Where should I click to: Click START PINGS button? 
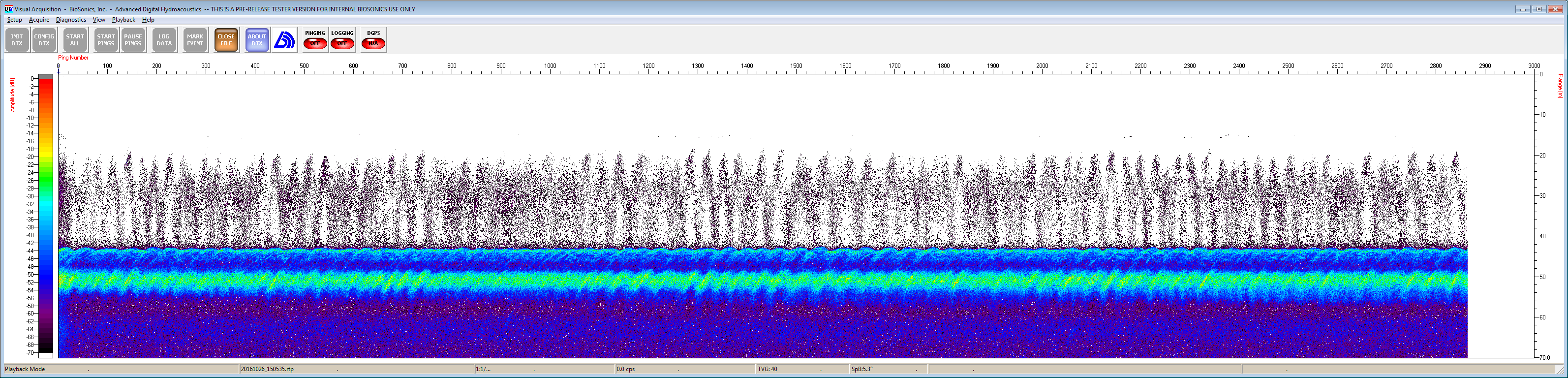point(106,40)
